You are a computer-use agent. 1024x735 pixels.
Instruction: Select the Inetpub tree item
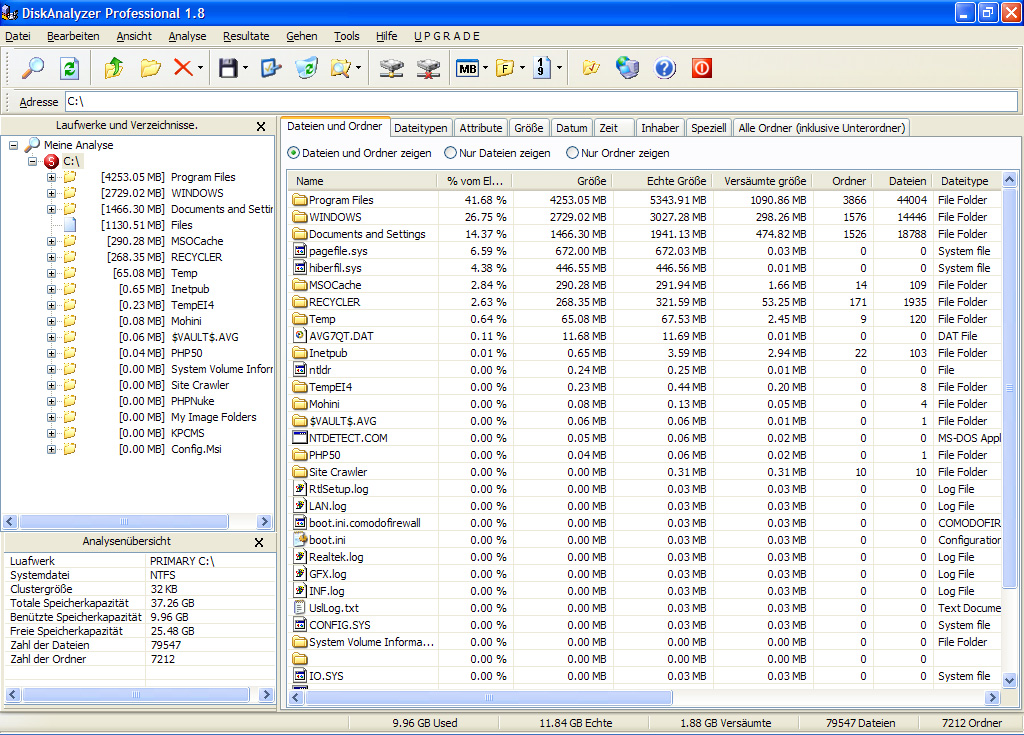click(x=190, y=289)
